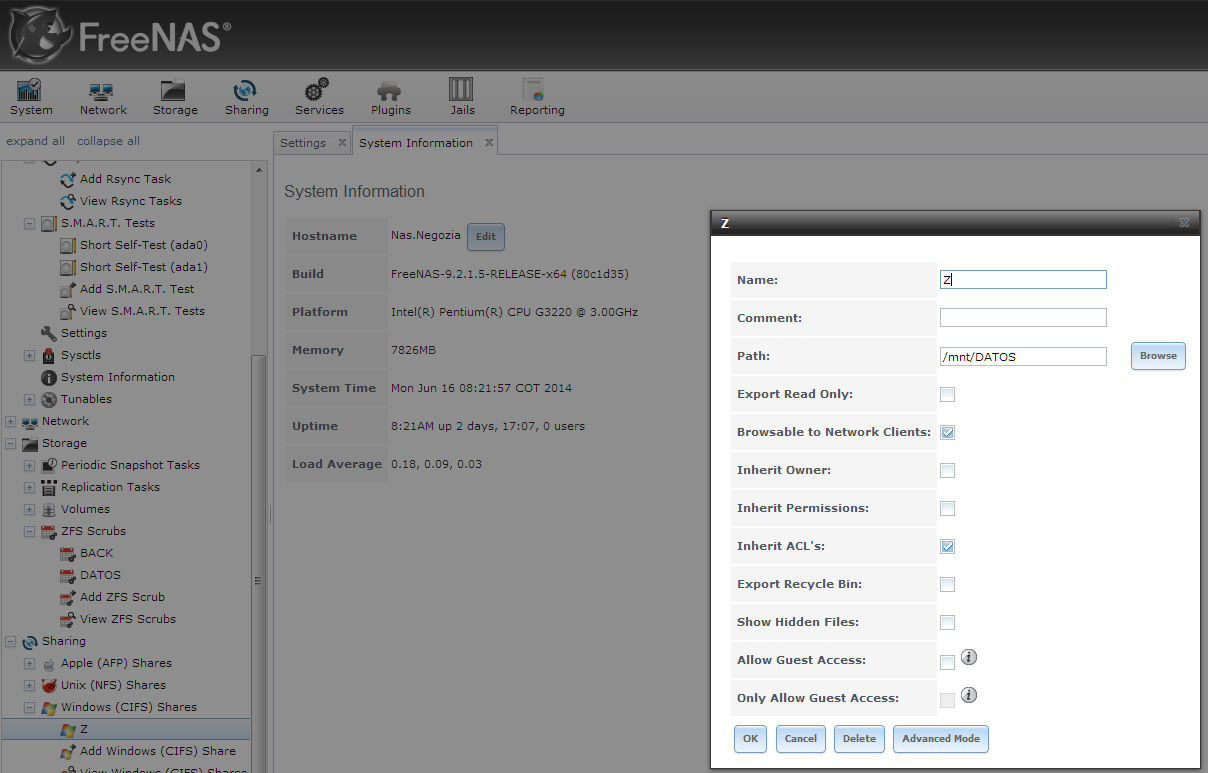Expand the Replication Tasks node
This screenshot has height=773, width=1208.
[29, 487]
